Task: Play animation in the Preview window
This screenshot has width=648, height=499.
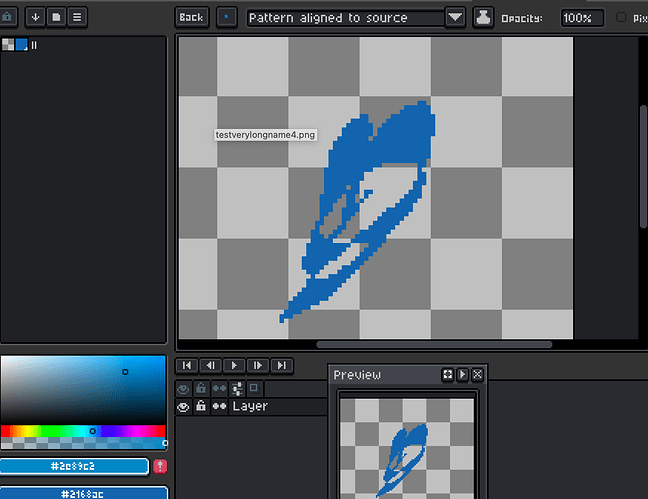Action: pyautogui.click(x=462, y=374)
